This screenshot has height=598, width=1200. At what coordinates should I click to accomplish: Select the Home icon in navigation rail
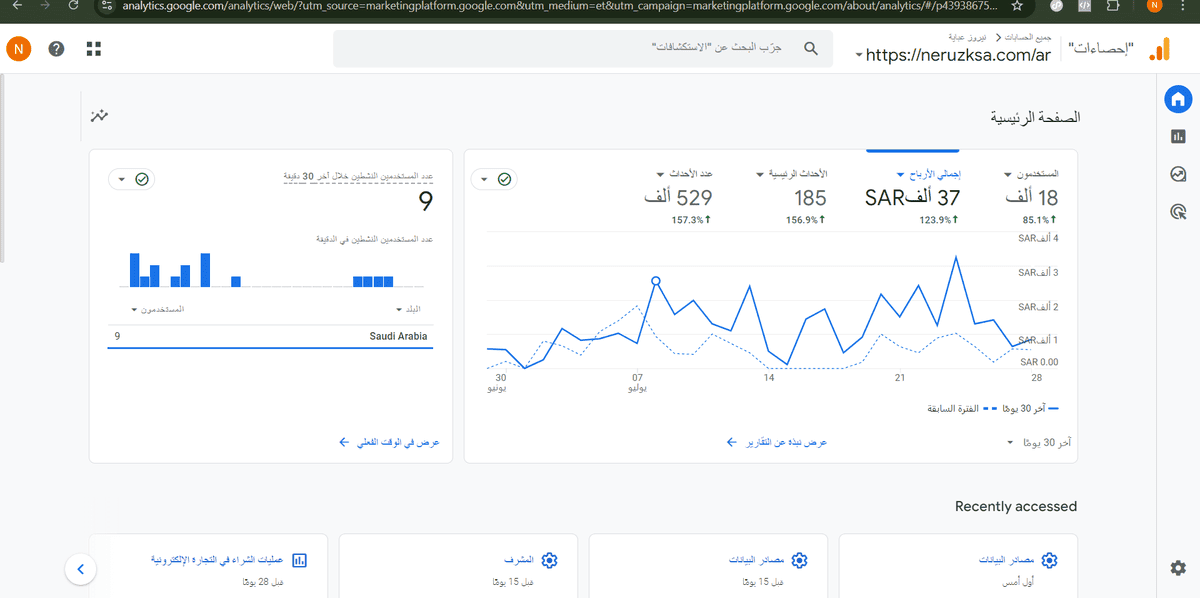[x=1177, y=98]
